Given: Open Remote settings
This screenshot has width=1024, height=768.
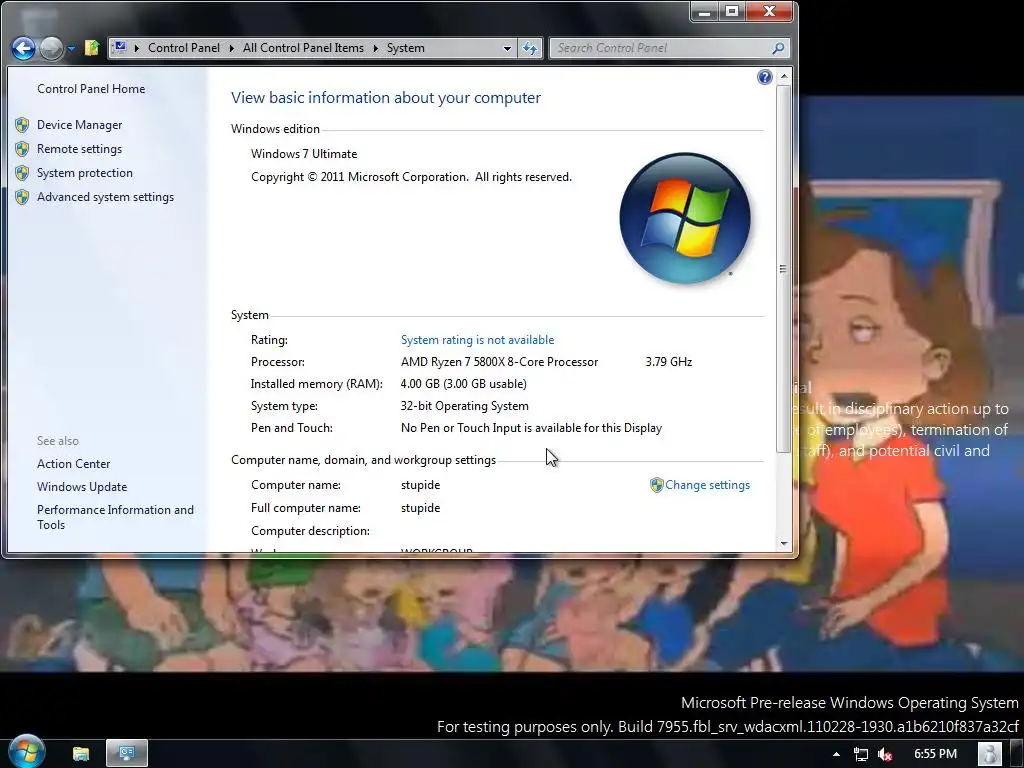Looking at the screenshot, I should click(79, 149).
